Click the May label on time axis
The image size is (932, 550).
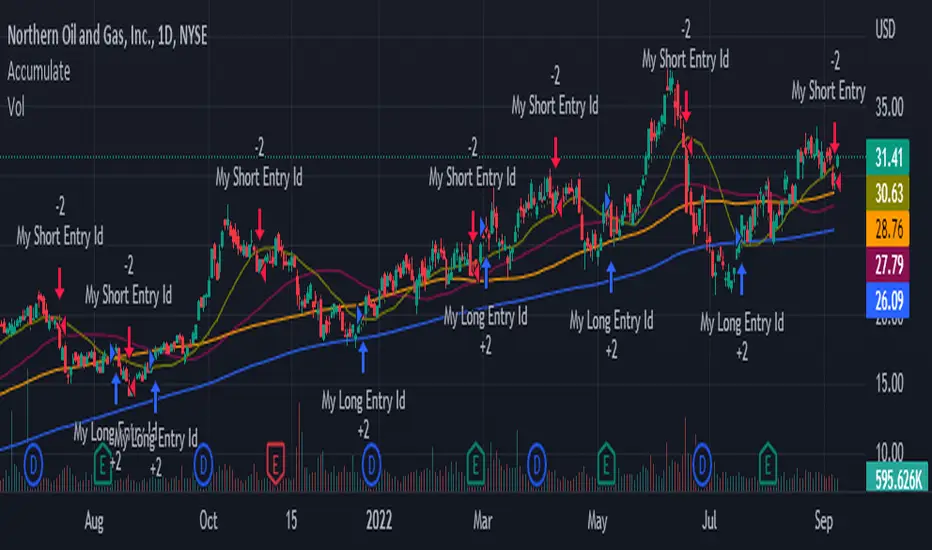pyautogui.click(x=597, y=521)
